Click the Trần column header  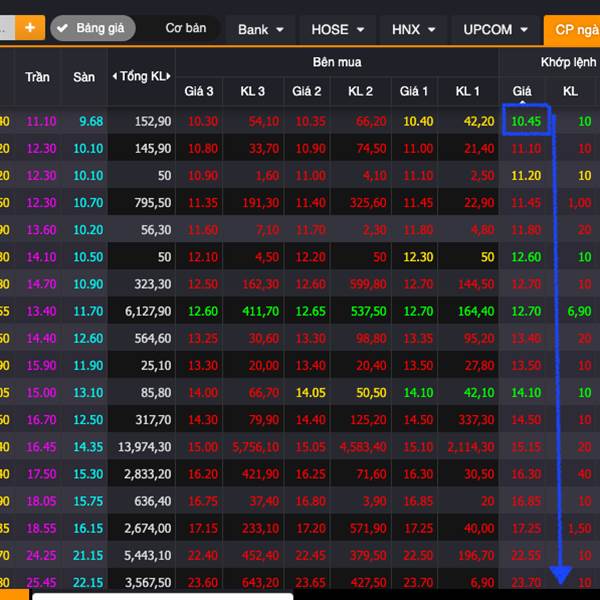(38, 77)
